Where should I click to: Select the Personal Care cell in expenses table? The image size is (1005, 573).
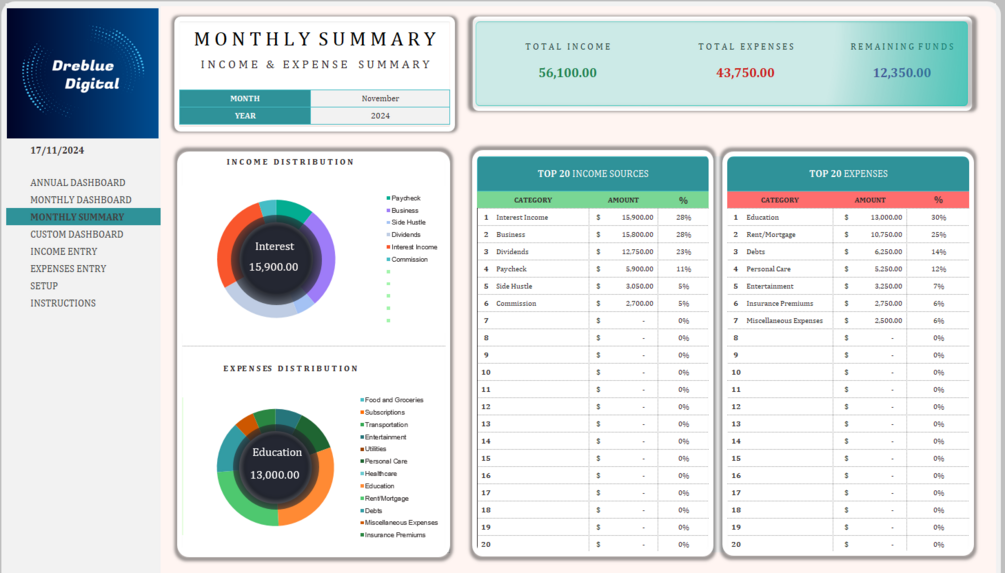pyautogui.click(x=788, y=269)
